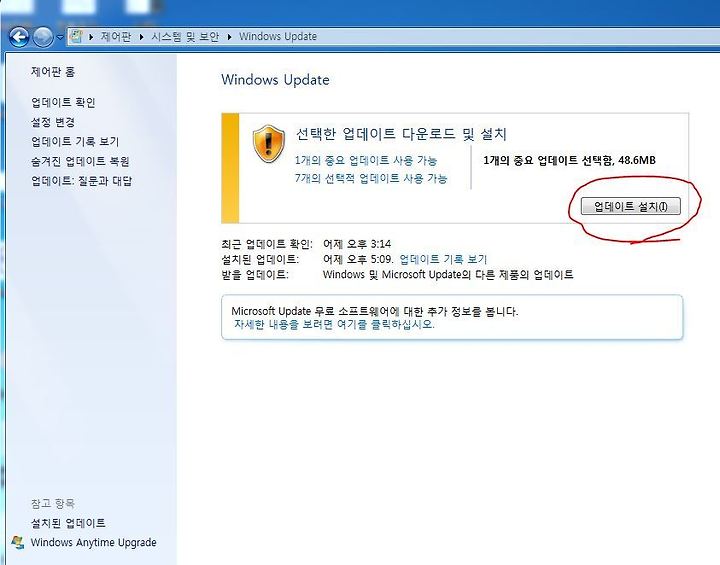Select Windows Update breadcrumb item
This screenshot has height=565, width=720.
coord(278,36)
